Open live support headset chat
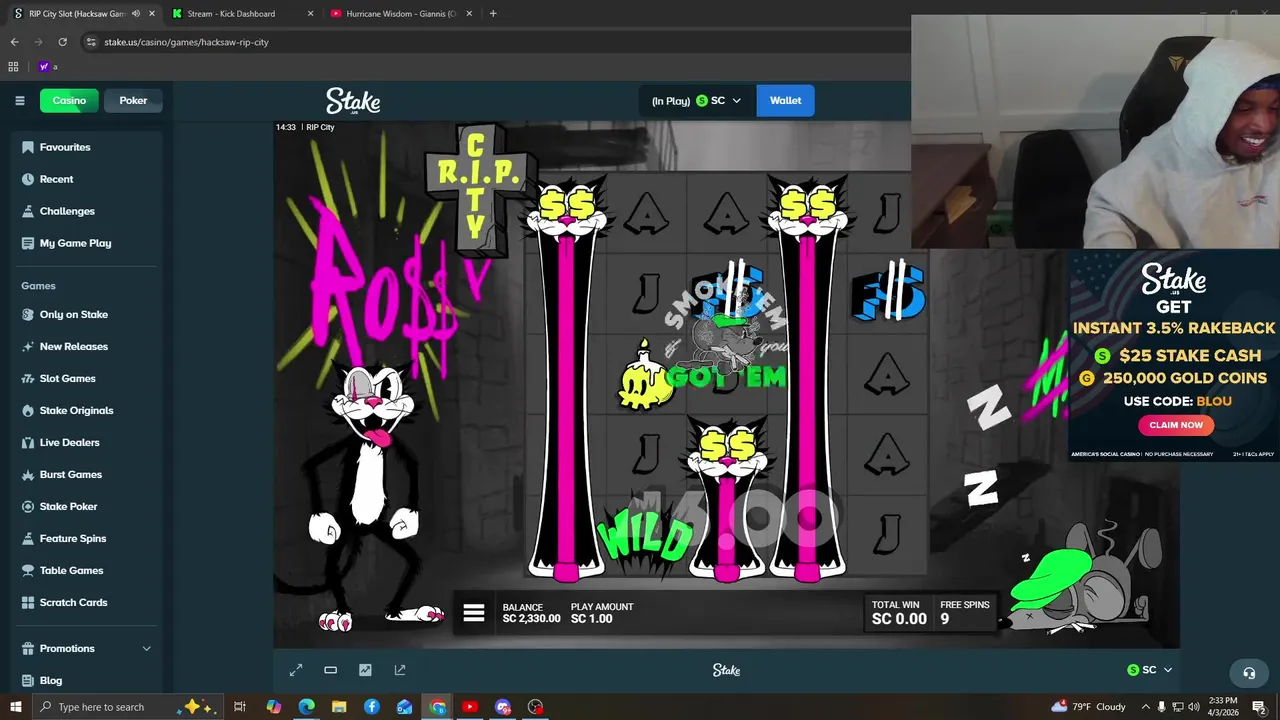The height and width of the screenshot is (720, 1280). (x=1248, y=672)
